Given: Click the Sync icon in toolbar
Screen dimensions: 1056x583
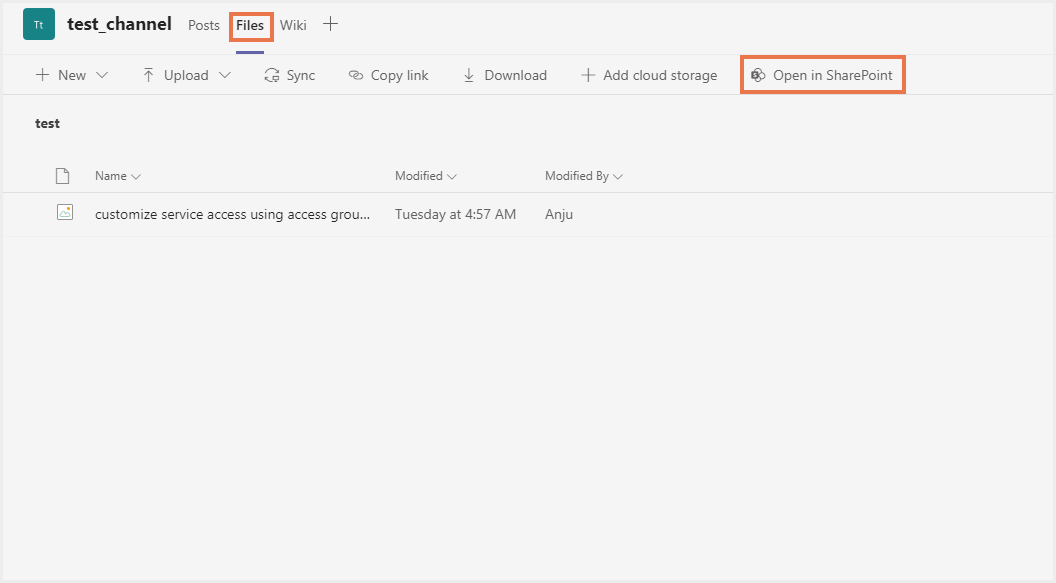Looking at the screenshot, I should pos(272,75).
